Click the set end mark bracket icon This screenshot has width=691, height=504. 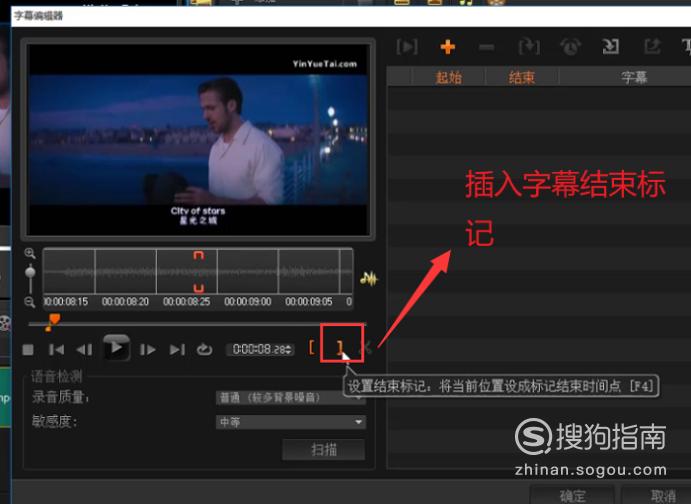(x=340, y=348)
